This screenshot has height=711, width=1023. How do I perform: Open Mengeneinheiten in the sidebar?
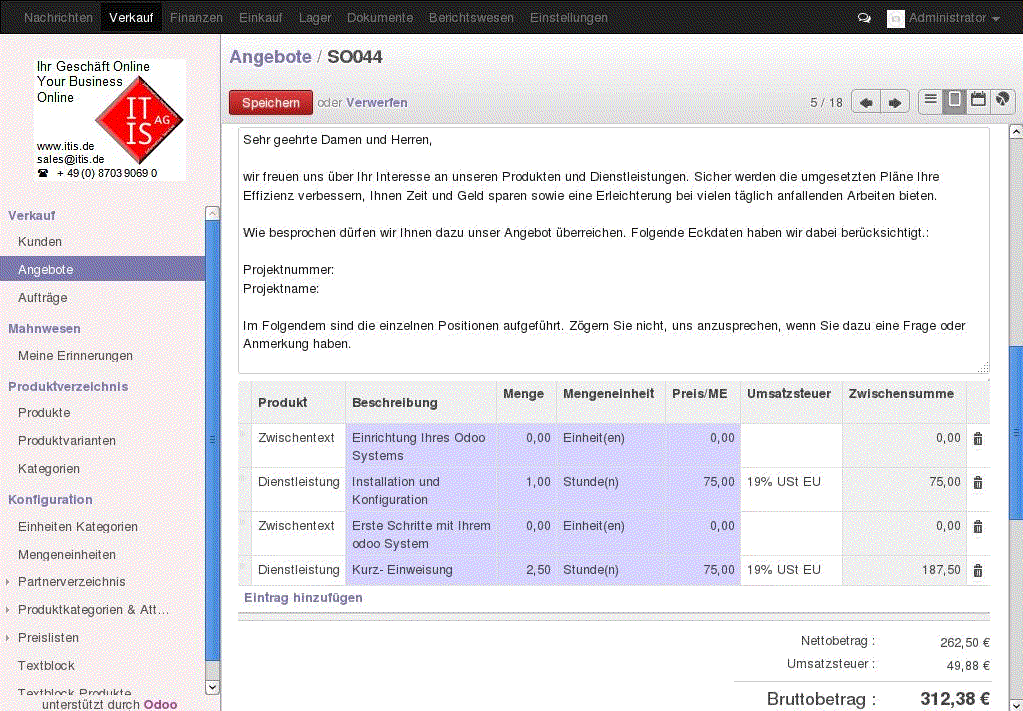click(x=67, y=554)
